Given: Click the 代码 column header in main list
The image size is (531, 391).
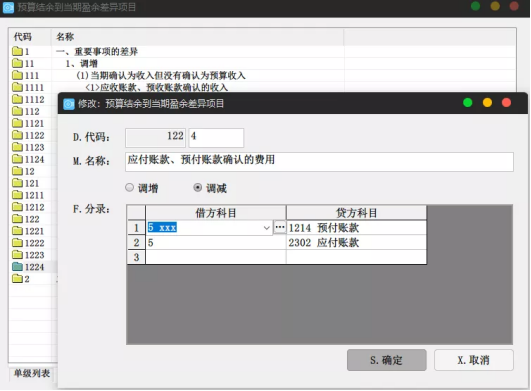Looking at the screenshot, I should (30, 37).
